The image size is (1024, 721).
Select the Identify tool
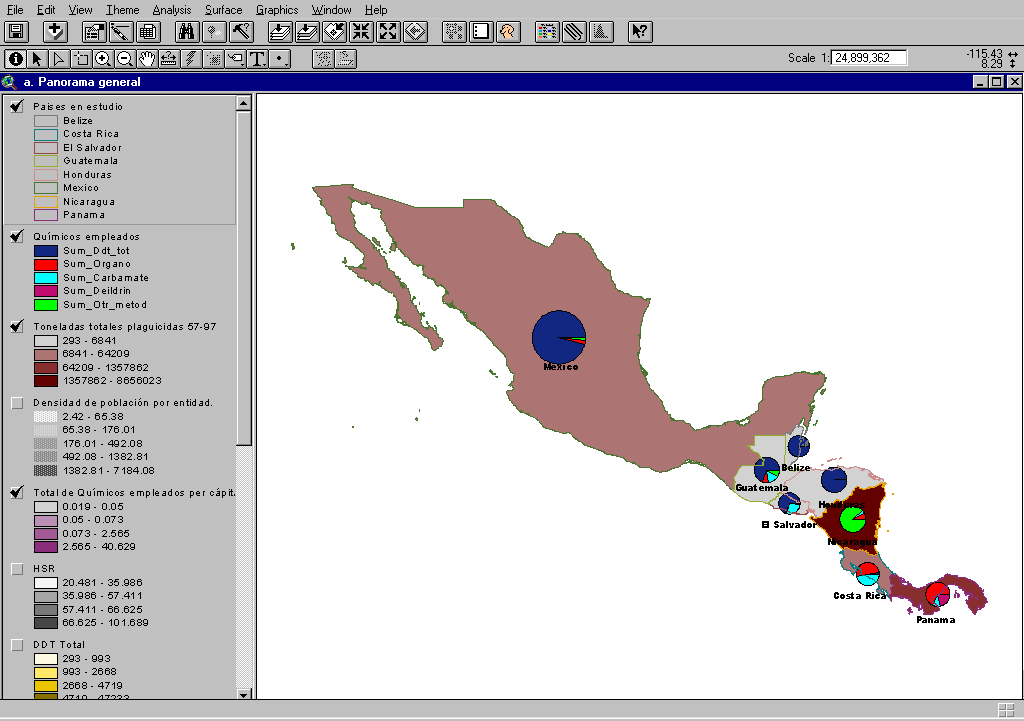click(15, 59)
